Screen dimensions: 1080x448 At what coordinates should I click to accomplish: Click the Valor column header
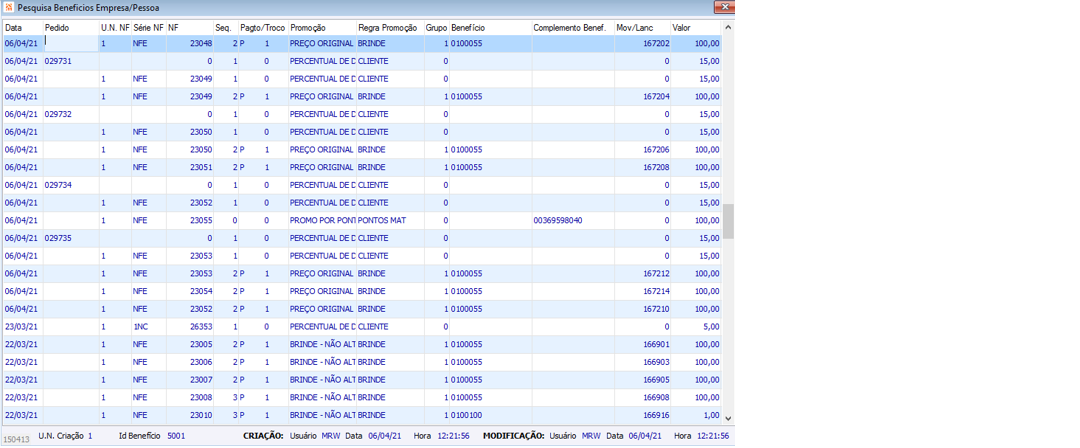[x=696, y=28]
